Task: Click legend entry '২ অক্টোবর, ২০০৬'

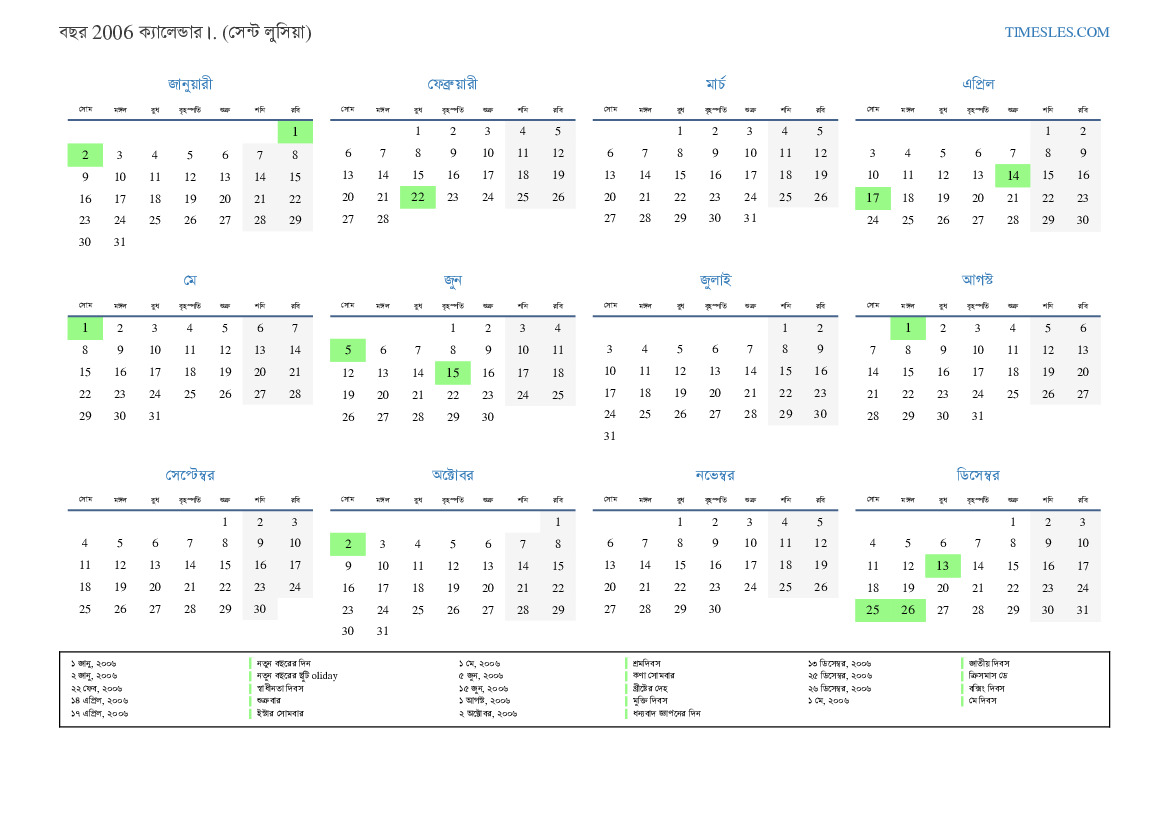Action: [x=488, y=714]
